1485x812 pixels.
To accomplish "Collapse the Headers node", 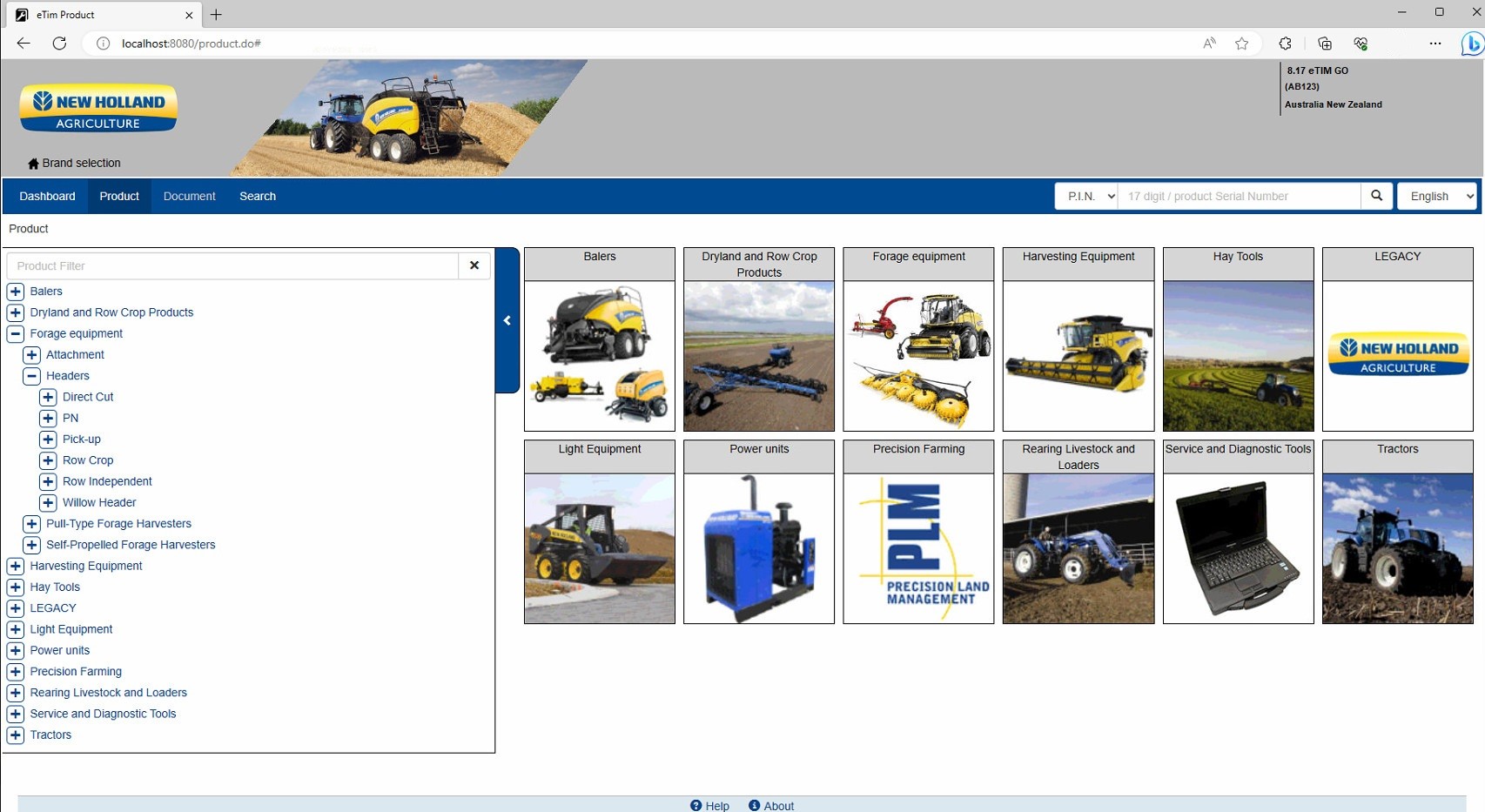I will 31,376.
